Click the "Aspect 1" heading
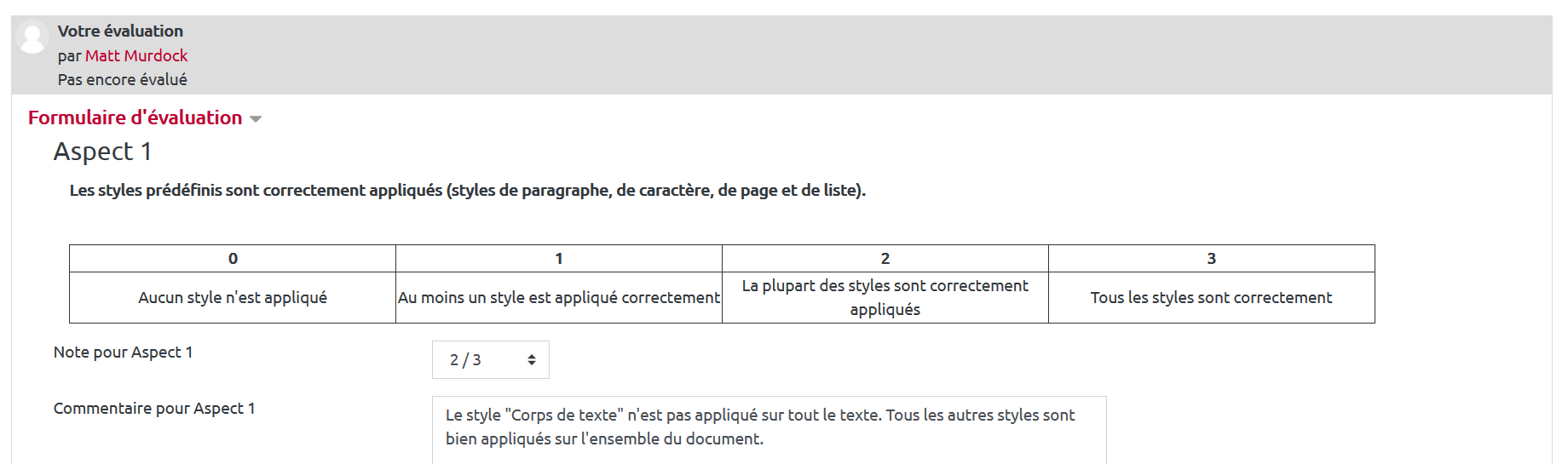This screenshot has width=1568, height=464. coord(103,152)
